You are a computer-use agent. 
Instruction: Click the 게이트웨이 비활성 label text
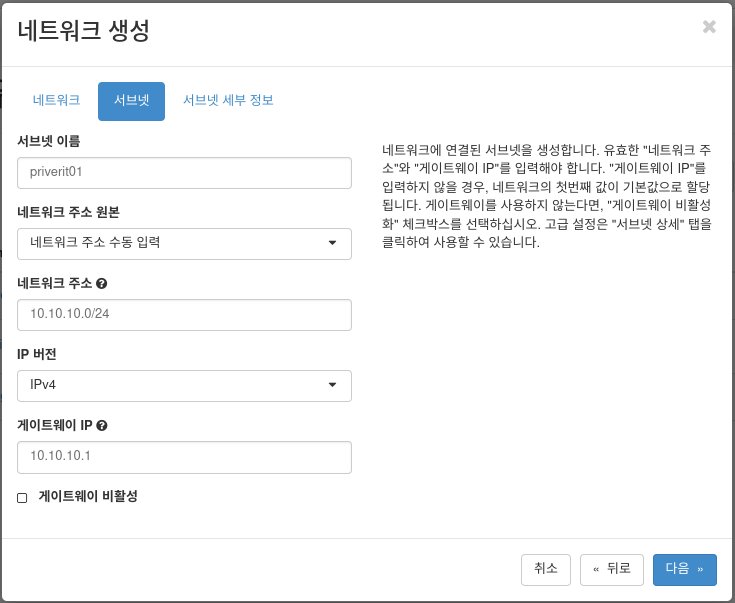(x=88, y=496)
